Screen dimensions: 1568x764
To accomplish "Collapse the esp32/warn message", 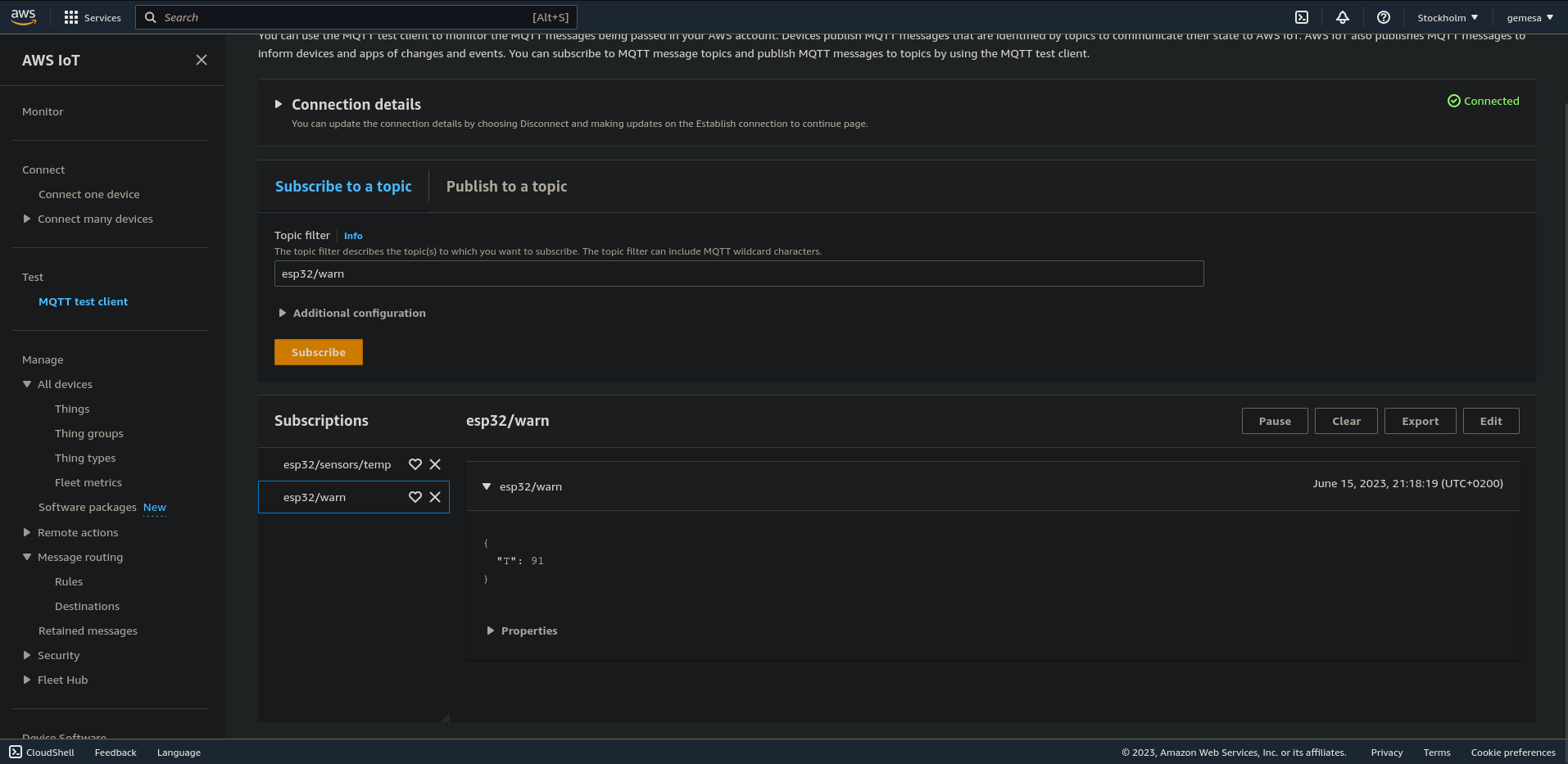I will (487, 486).
